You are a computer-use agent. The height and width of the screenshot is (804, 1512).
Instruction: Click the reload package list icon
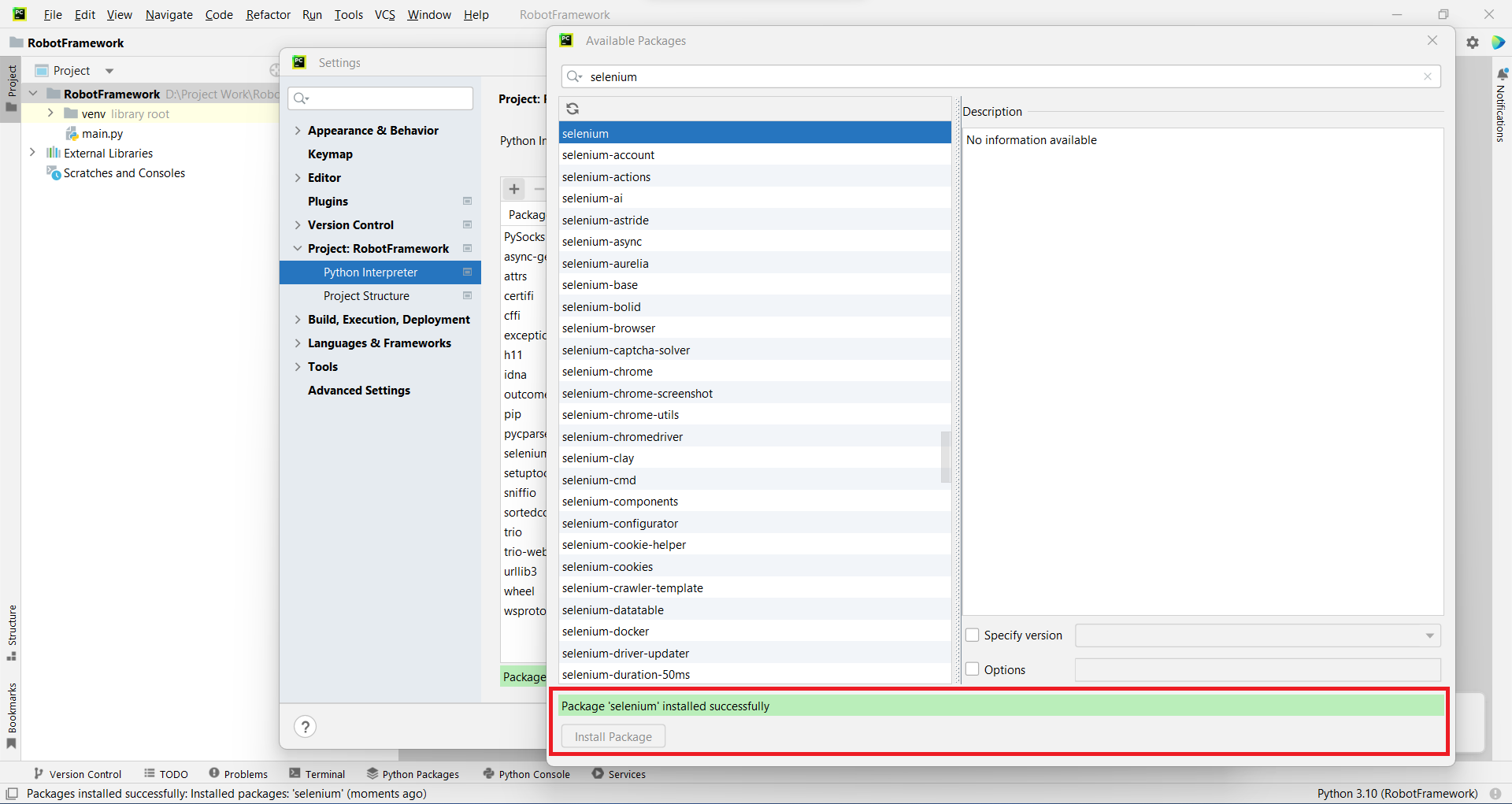point(573,109)
